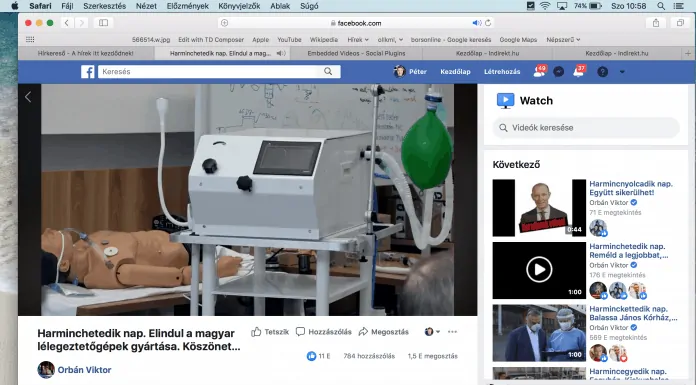Open the Google Maps bookmark
The image size is (696, 385).
[x=518, y=40]
